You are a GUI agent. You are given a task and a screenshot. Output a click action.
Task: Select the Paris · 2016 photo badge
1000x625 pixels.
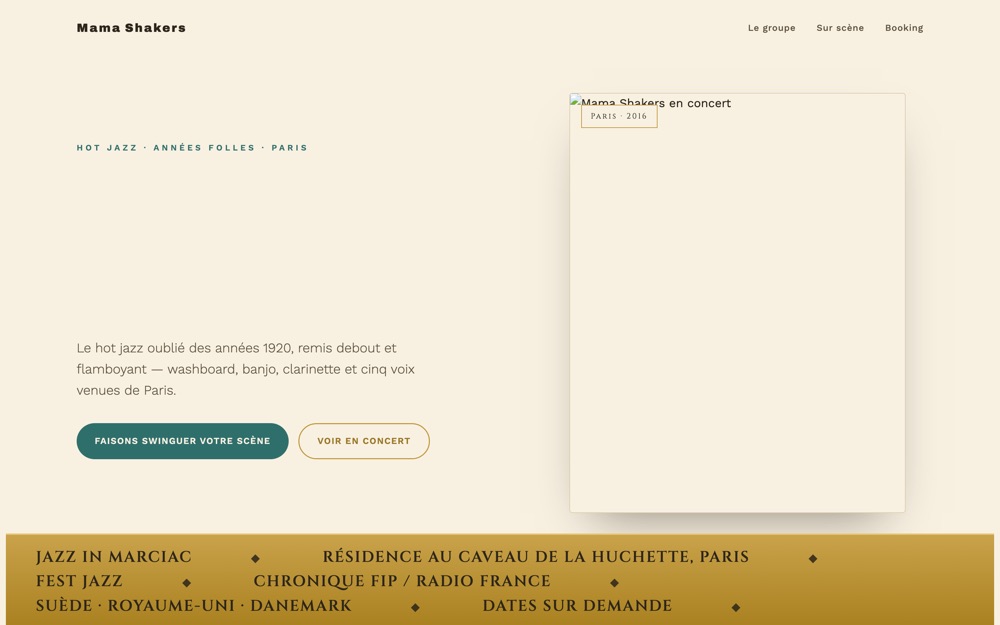[x=619, y=116]
